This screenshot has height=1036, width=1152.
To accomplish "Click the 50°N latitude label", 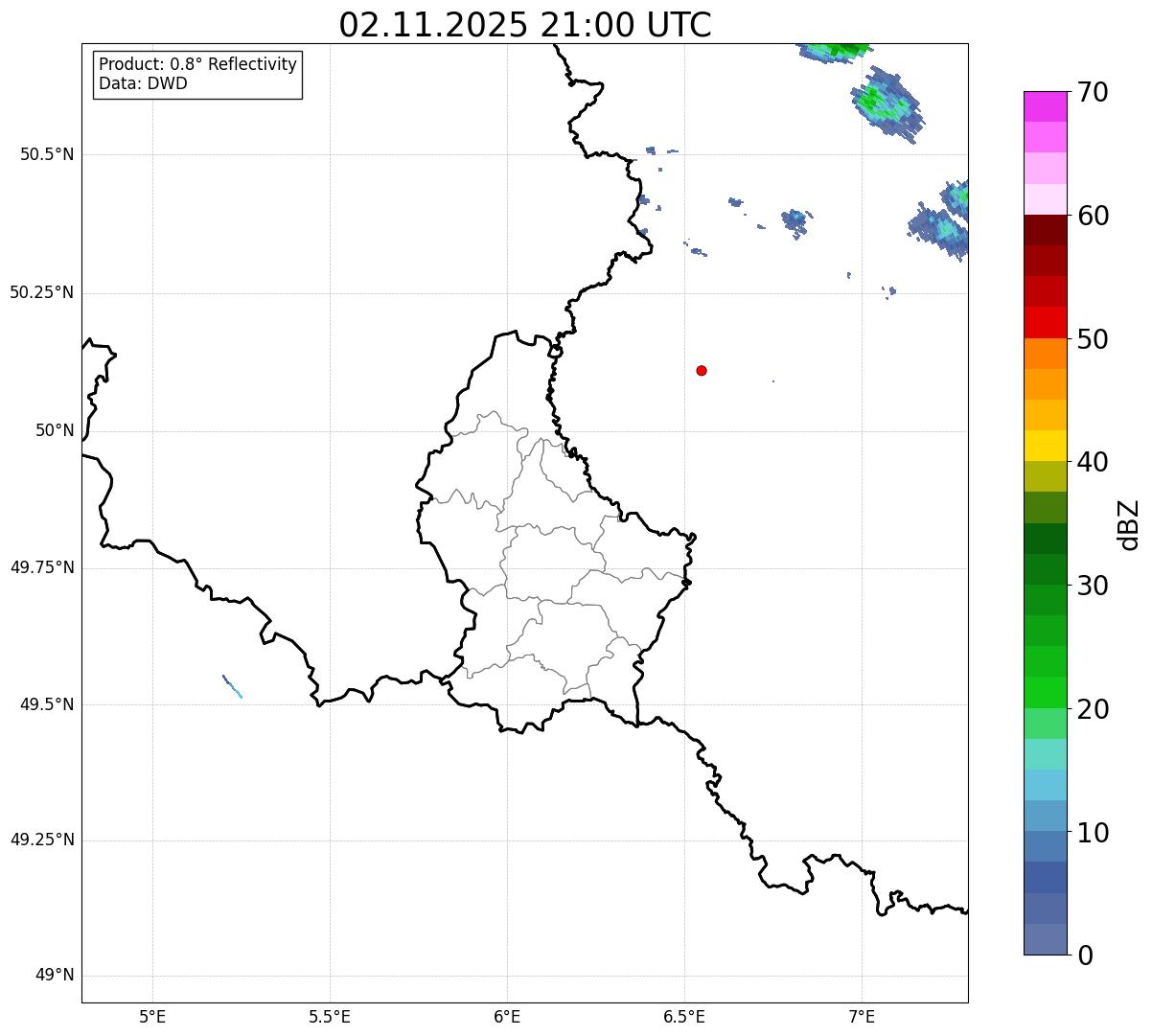I will (55, 431).
